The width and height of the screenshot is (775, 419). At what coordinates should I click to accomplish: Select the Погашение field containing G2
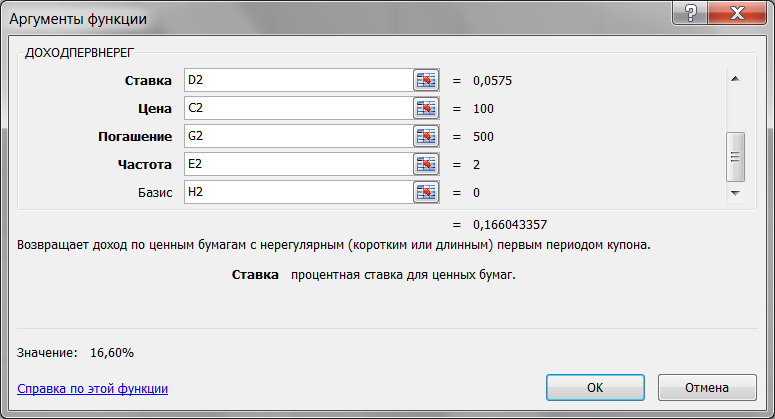[299, 136]
